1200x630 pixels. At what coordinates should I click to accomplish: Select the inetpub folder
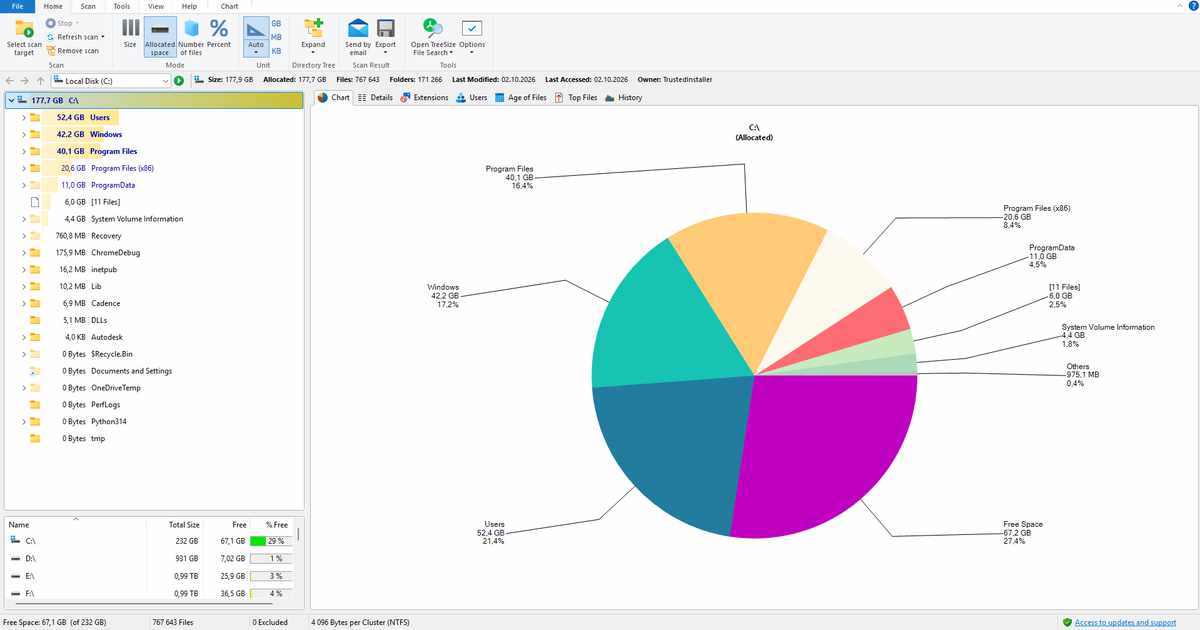pos(104,270)
